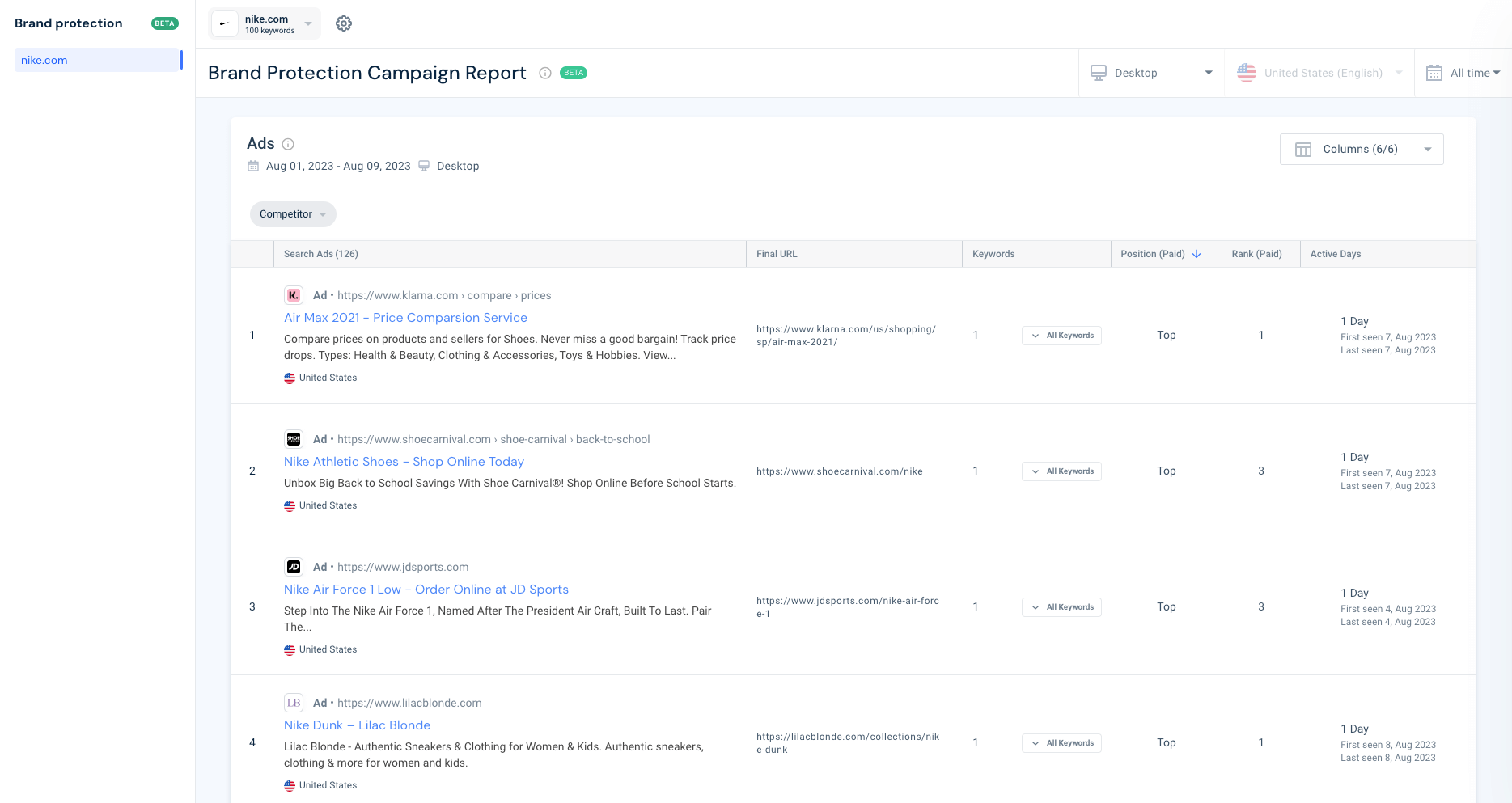The height and width of the screenshot is (803, 1512).
Task: Expand All Keywords for the JD Sports ad
Action: 1061,607
